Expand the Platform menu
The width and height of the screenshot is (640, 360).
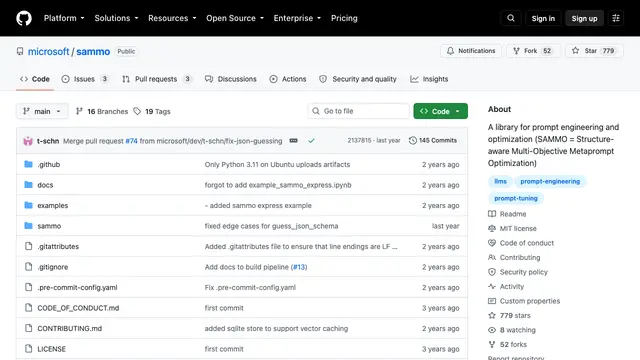(64, 18)
